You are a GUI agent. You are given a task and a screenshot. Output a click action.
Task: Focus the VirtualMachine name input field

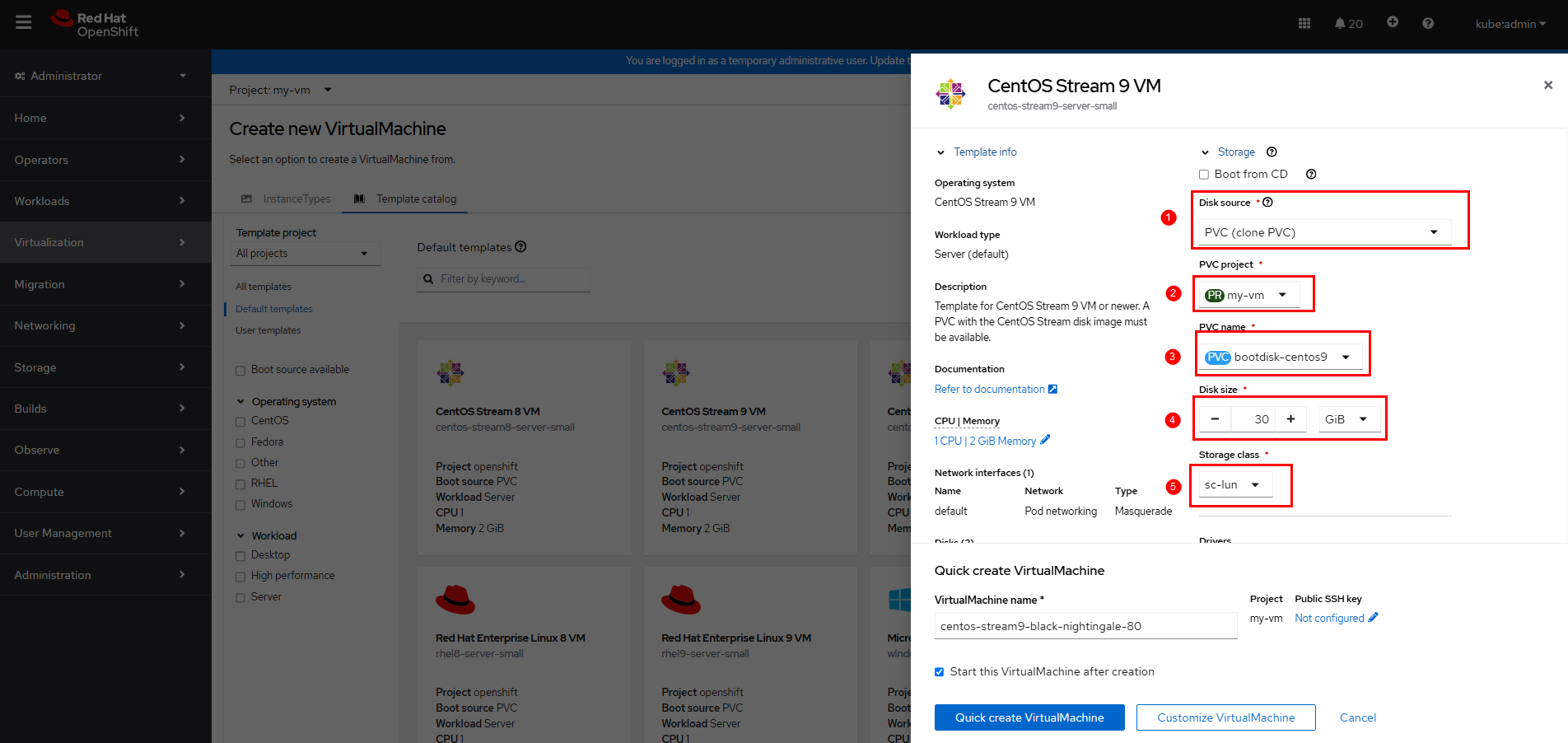coord(1085,626)
